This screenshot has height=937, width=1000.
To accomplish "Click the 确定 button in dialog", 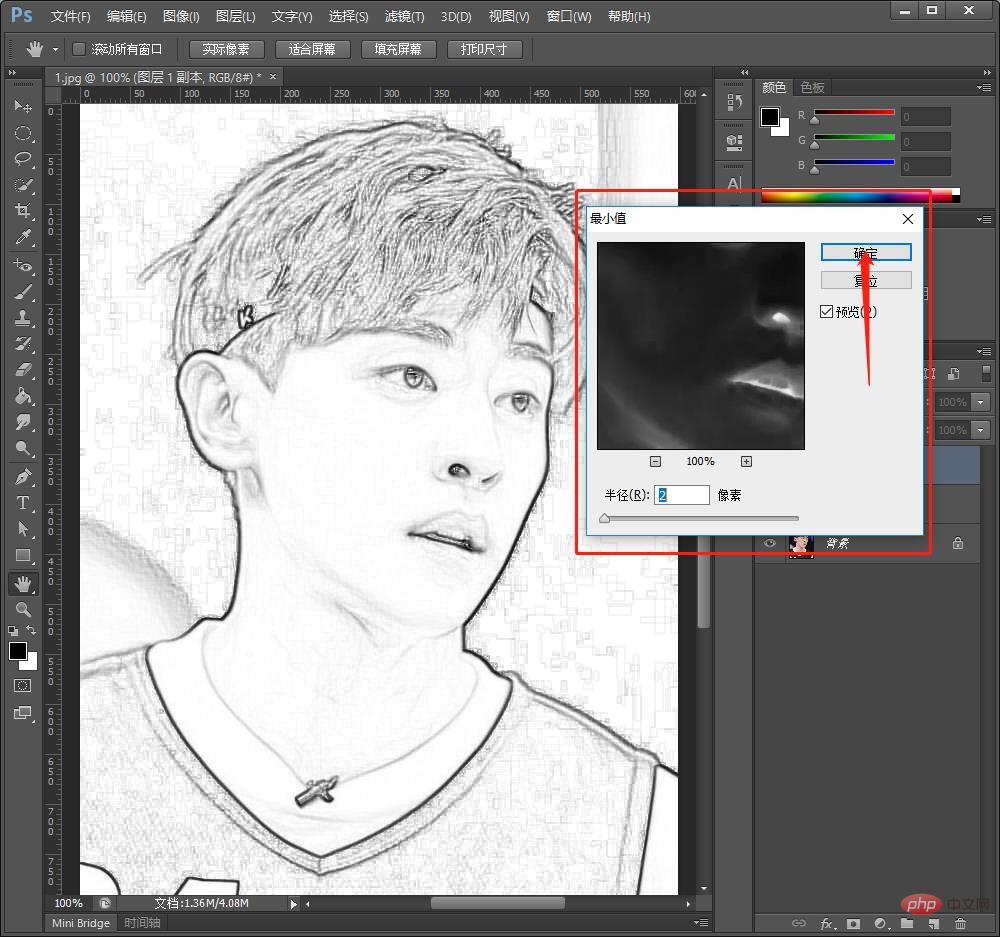I will (x=865, y=253).
